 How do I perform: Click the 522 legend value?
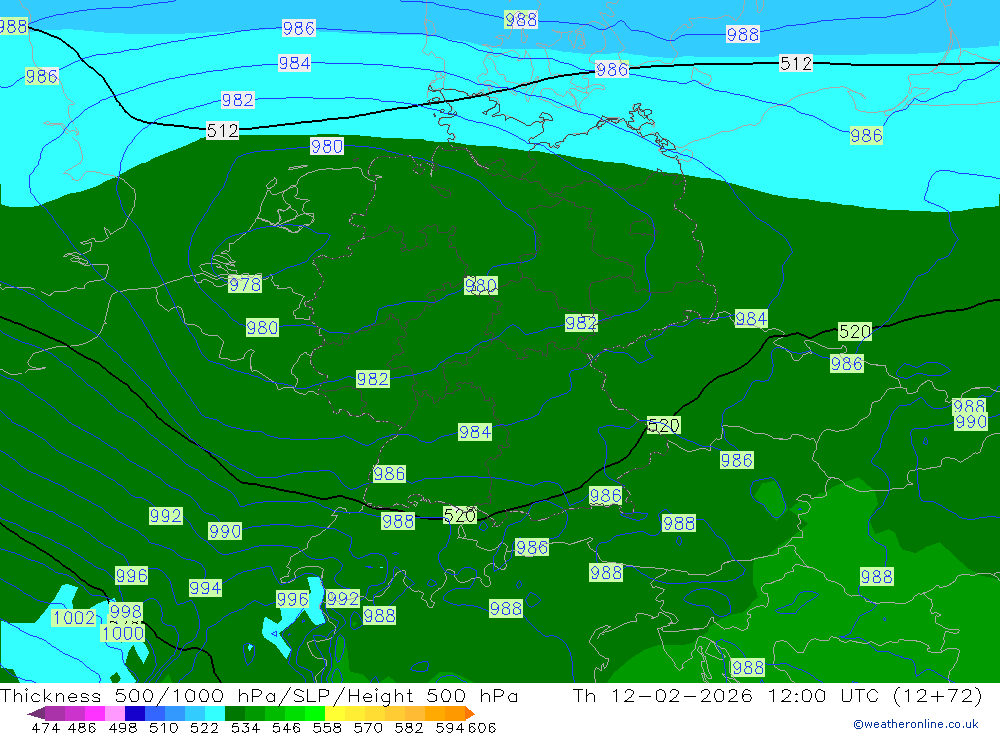click(x=204, y=727)
